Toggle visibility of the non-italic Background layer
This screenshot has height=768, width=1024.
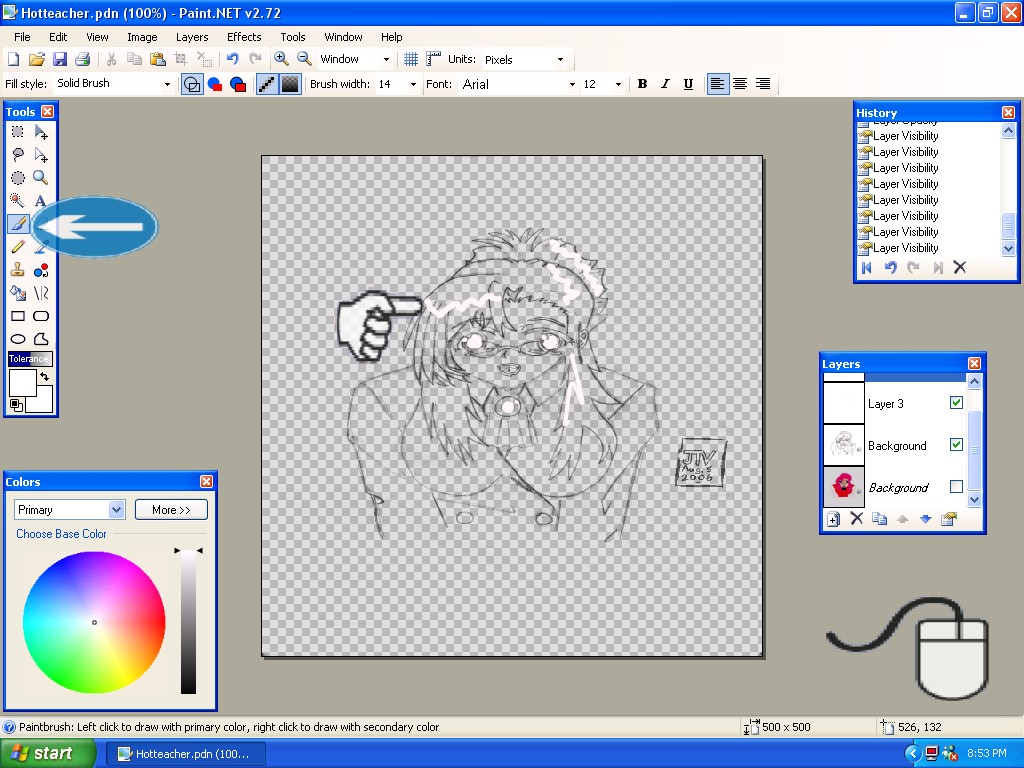(x=956, y=445)
